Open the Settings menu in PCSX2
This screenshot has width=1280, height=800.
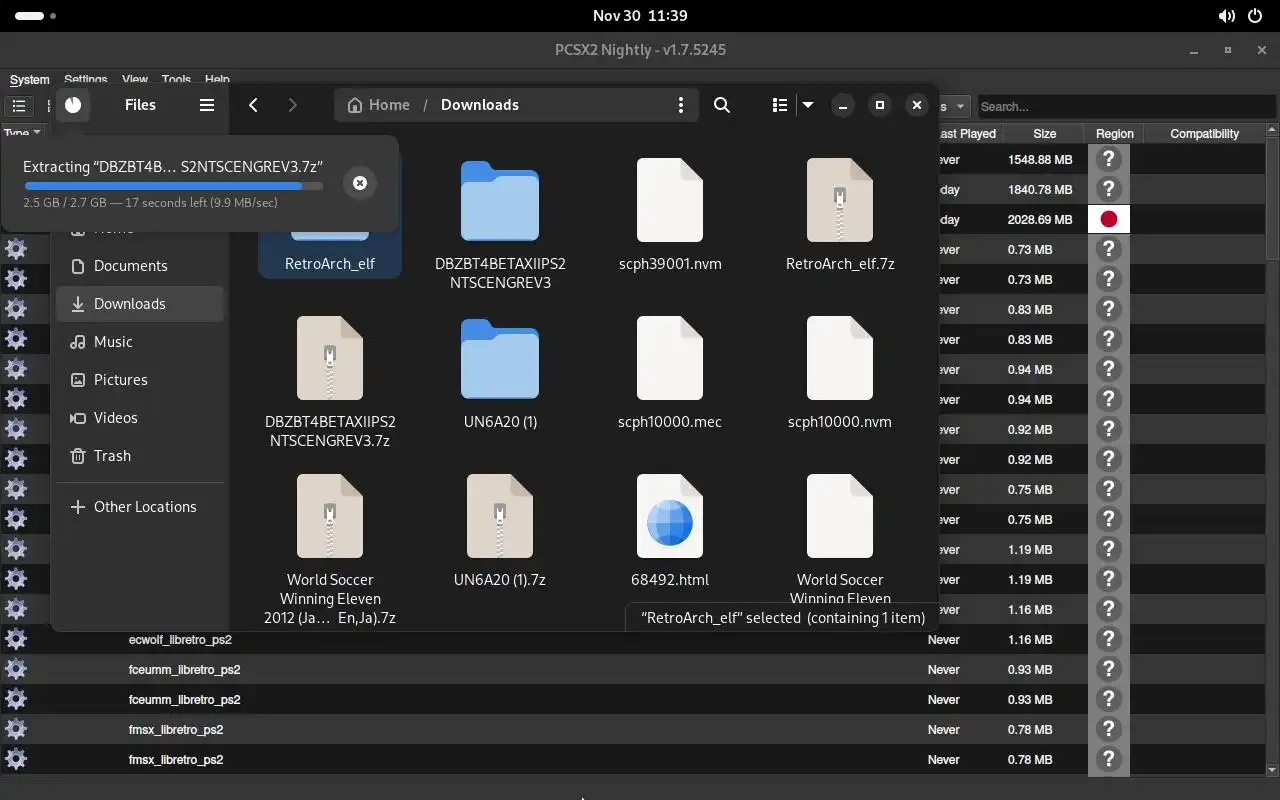point(85,79)
